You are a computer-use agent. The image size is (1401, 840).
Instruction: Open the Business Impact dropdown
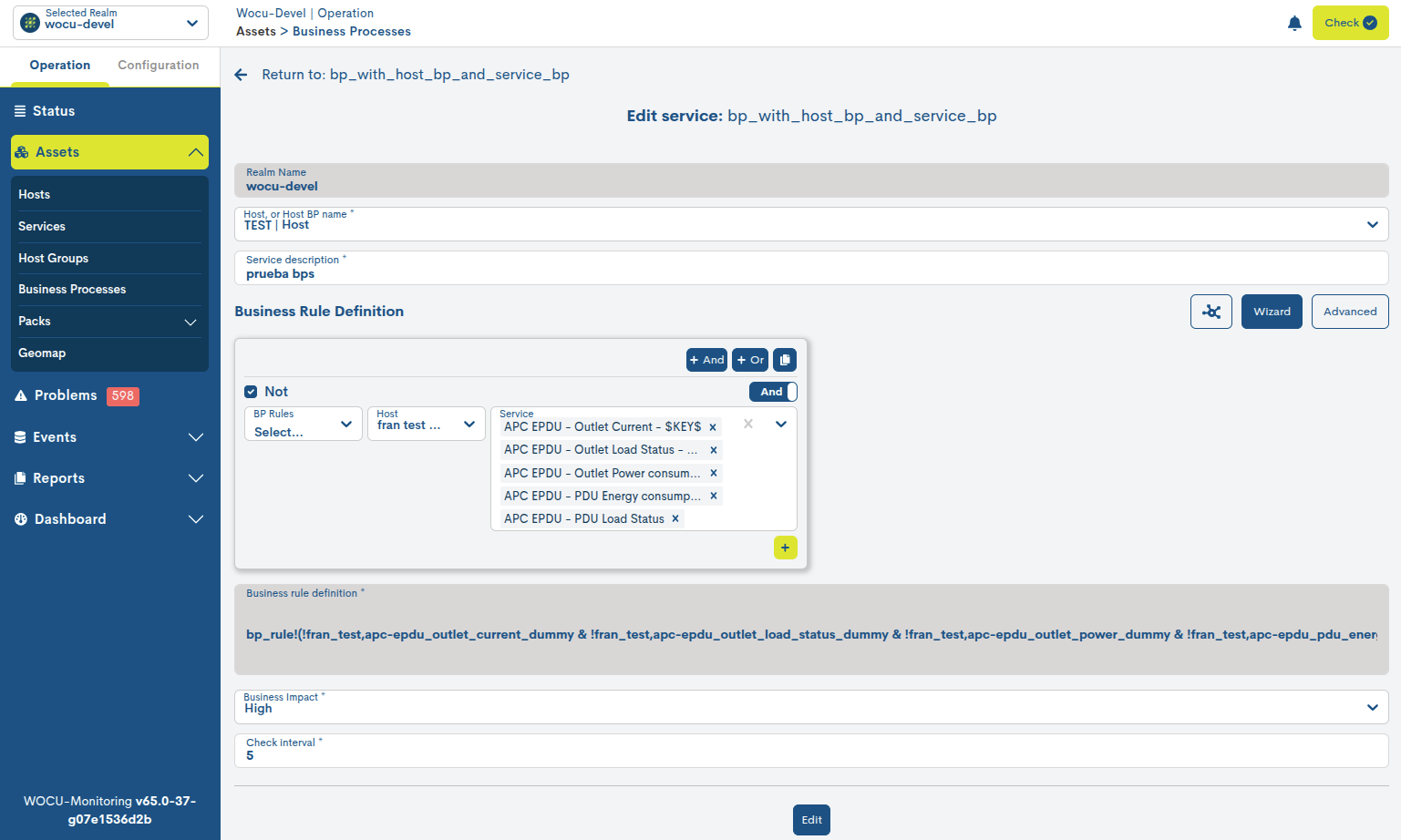[x=1371, y=707]
